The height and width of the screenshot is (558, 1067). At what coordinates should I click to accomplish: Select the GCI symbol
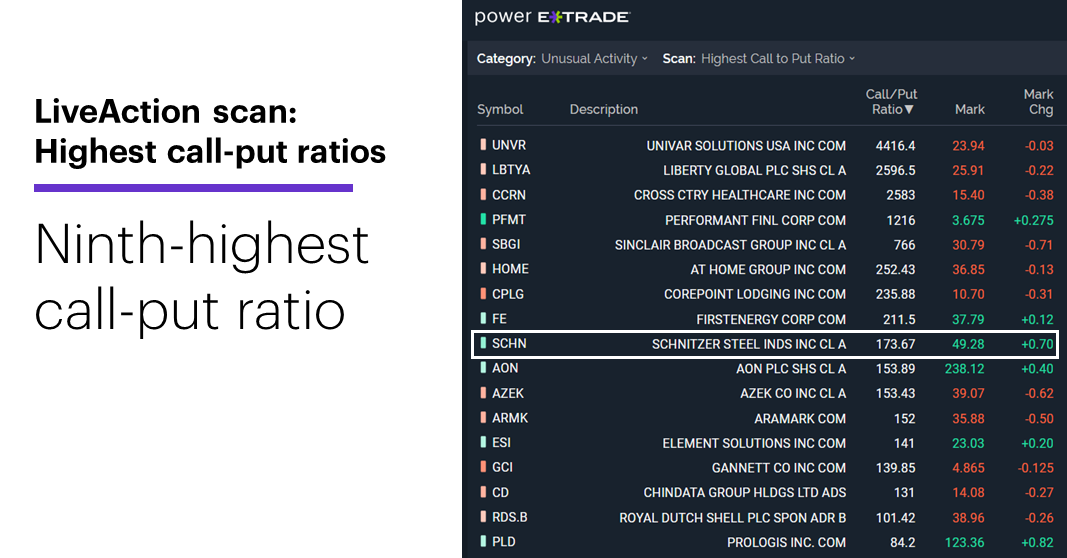tap(503, 467)
